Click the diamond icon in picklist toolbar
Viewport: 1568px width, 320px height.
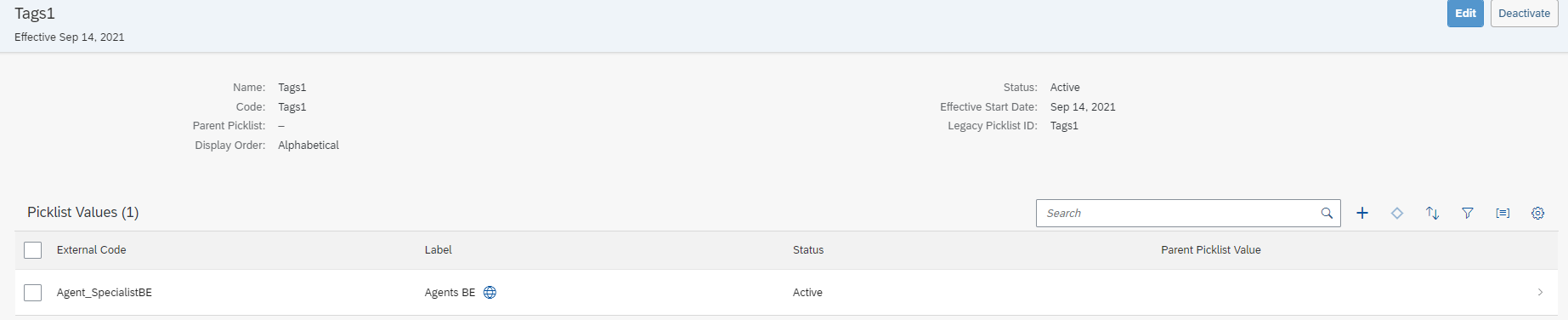point(1397,214)
